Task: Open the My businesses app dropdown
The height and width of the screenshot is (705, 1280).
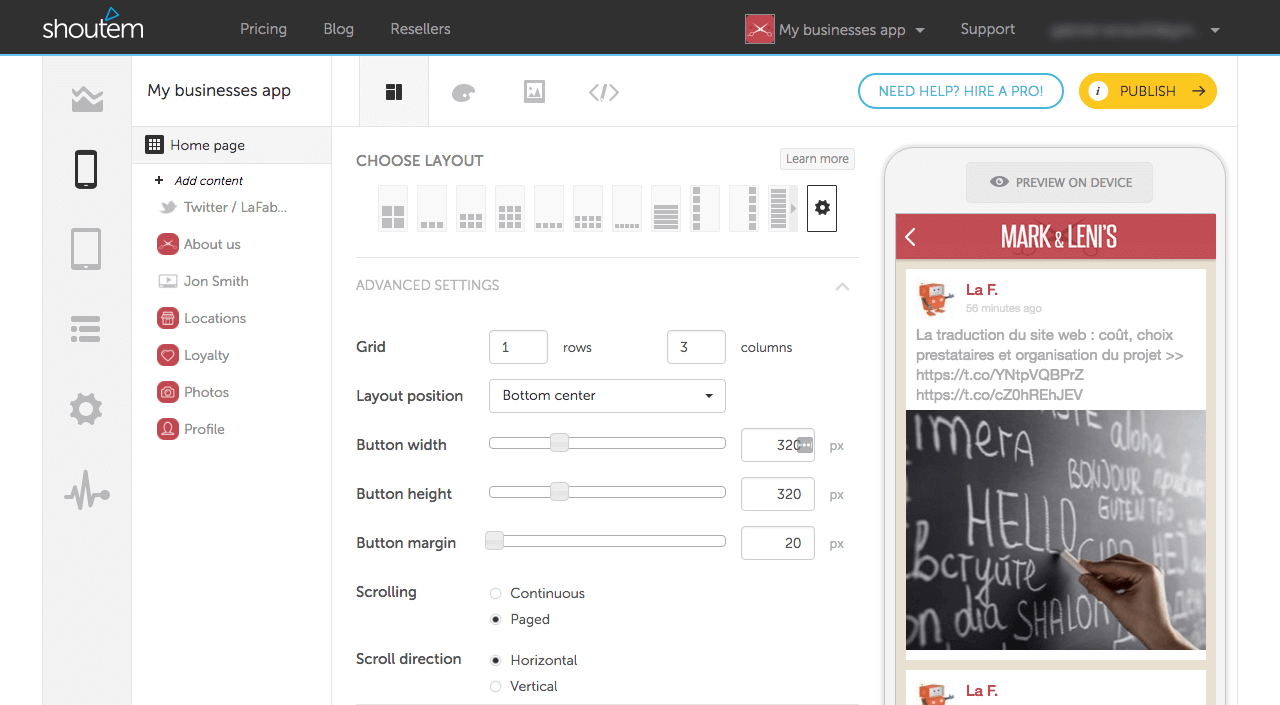Action: (835, 30)
